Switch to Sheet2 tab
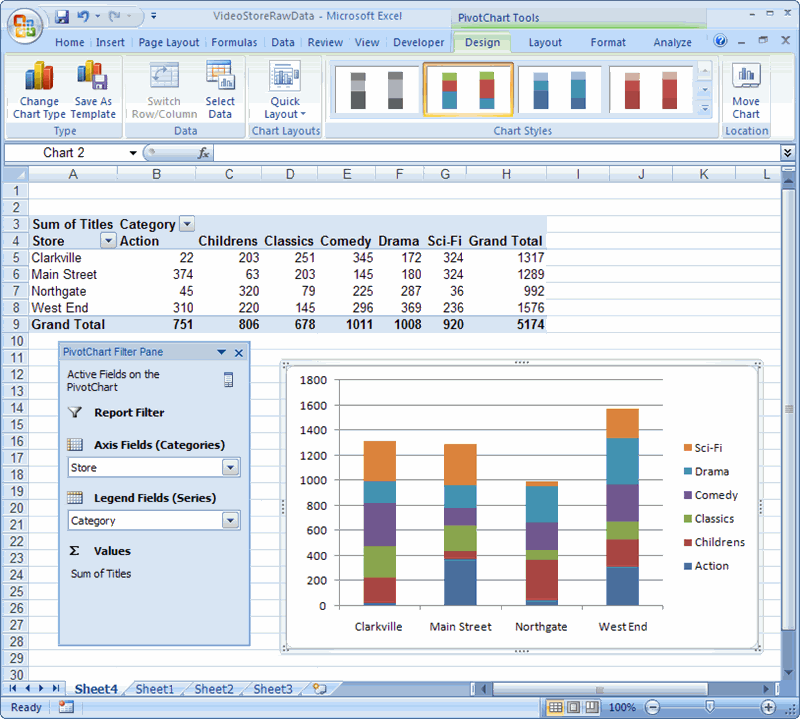 (214, 689)
